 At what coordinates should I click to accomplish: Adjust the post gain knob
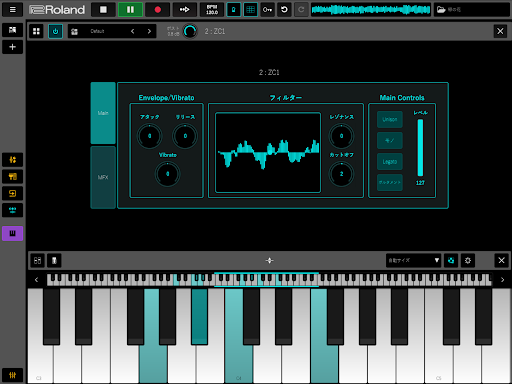point(190,31)
